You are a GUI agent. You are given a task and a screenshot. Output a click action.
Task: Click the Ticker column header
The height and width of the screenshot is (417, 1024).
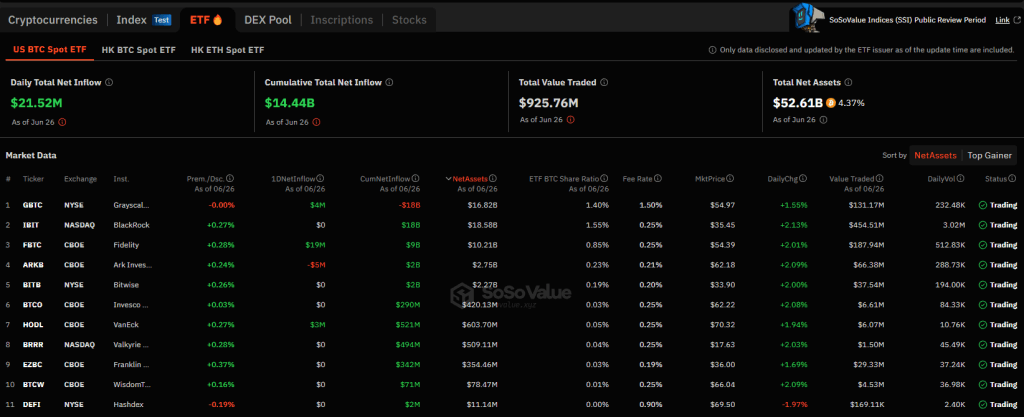click(x=33, y=178)
